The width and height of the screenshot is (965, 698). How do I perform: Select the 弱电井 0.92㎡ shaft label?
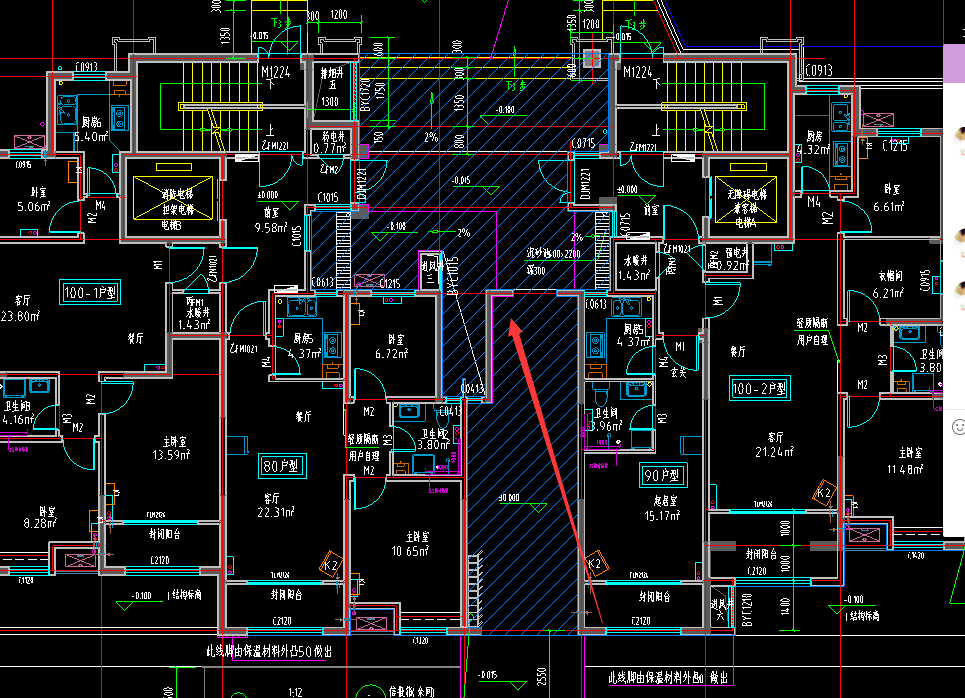(735, 259)
